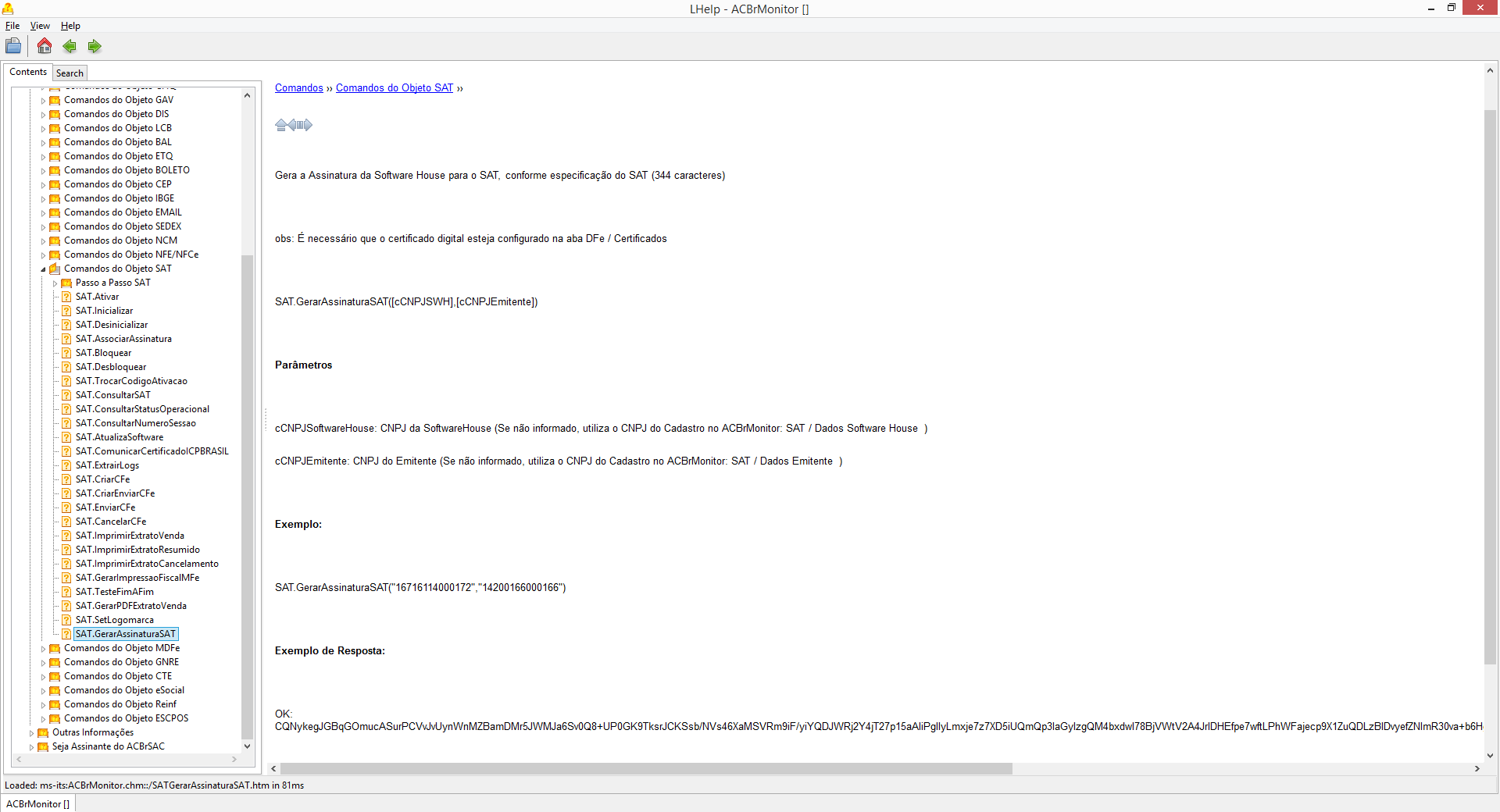Expand the Passo a Passo SAT node

[55, 283]
